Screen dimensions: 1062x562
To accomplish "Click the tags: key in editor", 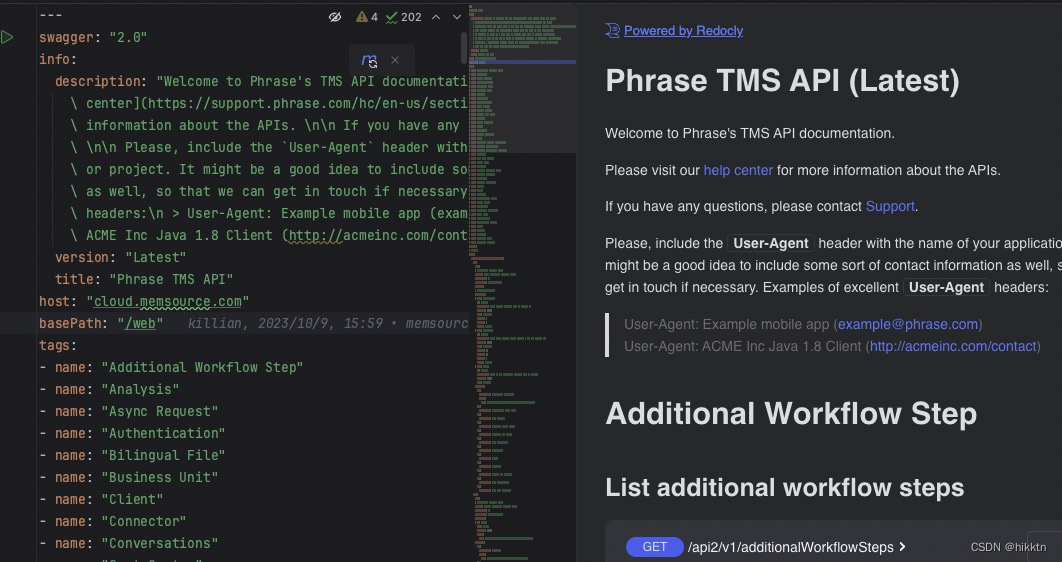I will point(58,345).
